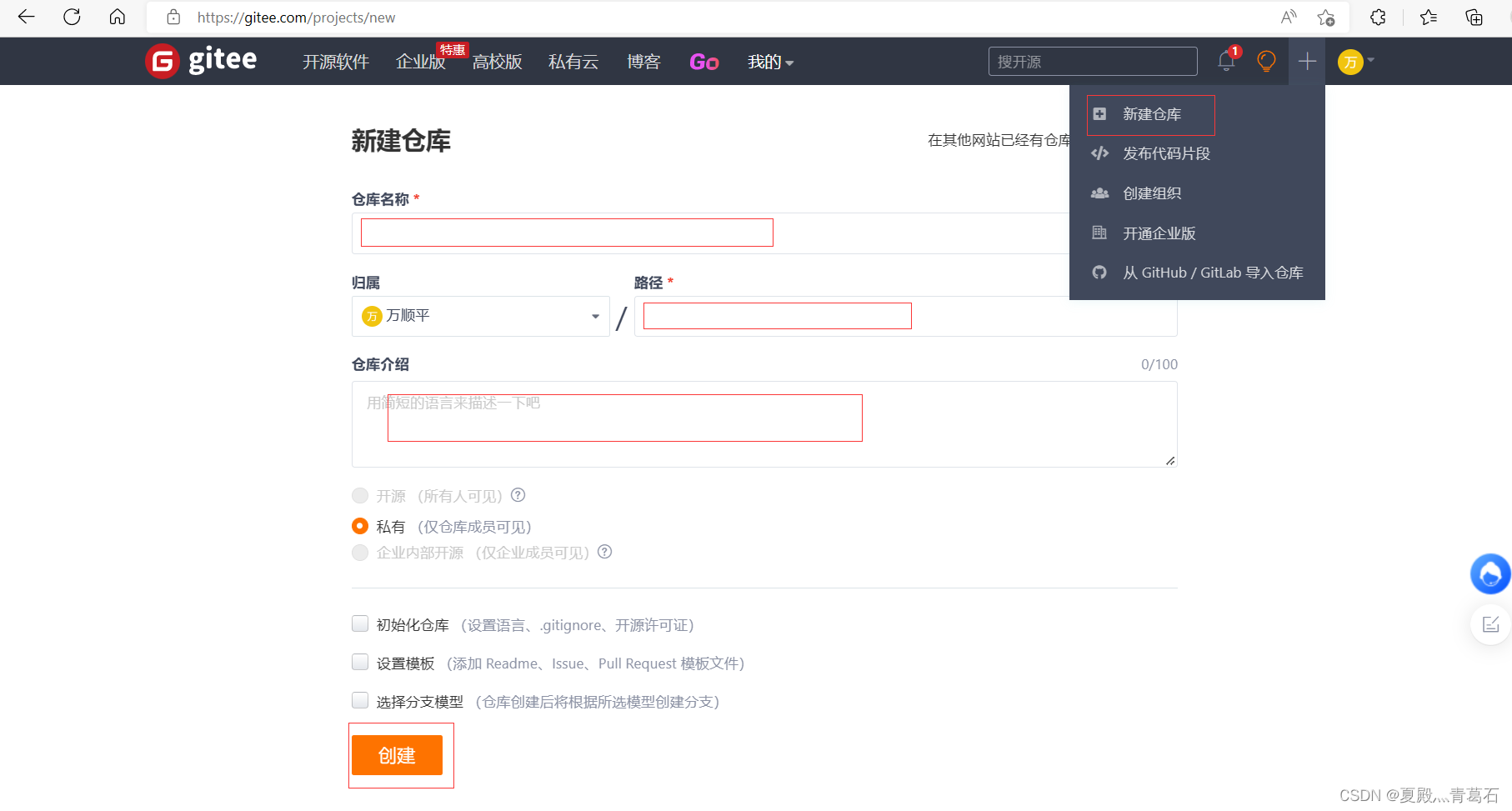Check the 设置模板 checkbox
This screenshot has width=1512, height=811.
click(x=360, y=662)
